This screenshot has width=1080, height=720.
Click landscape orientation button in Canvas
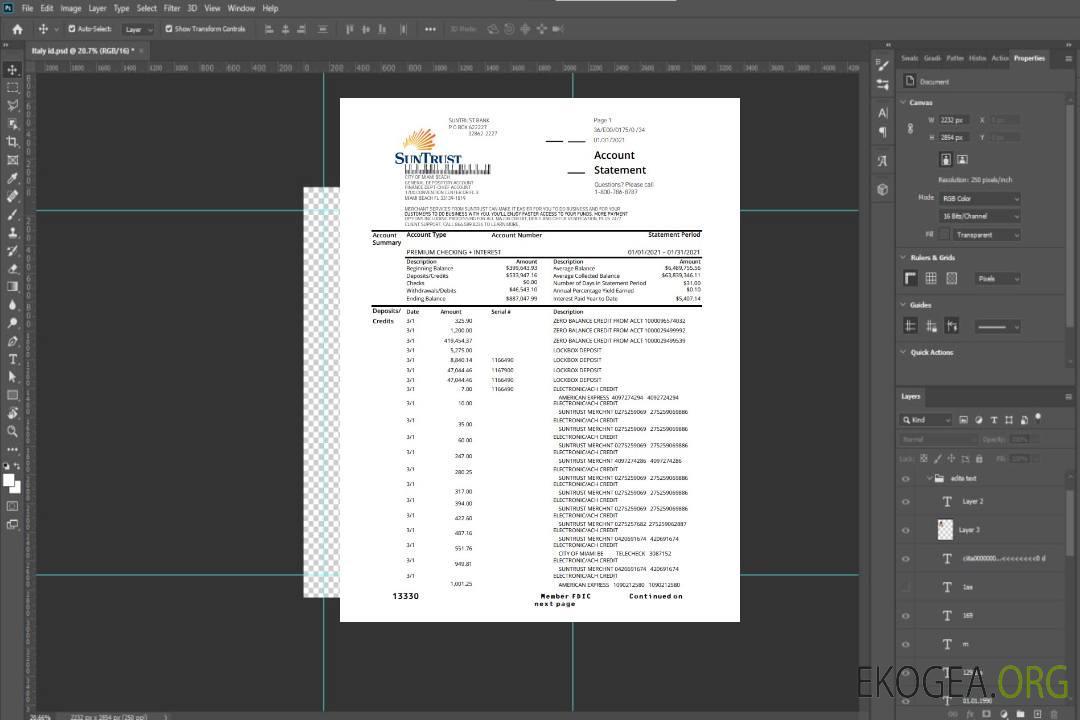962,159
